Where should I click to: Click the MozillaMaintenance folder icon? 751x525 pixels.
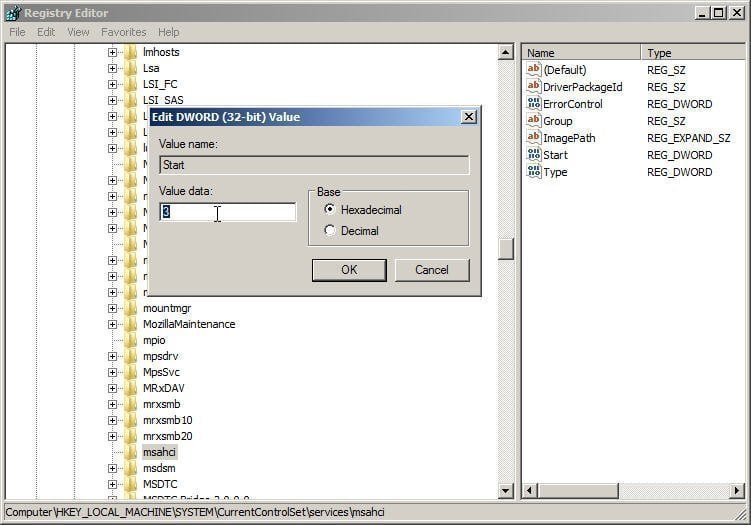coord(131,324)
